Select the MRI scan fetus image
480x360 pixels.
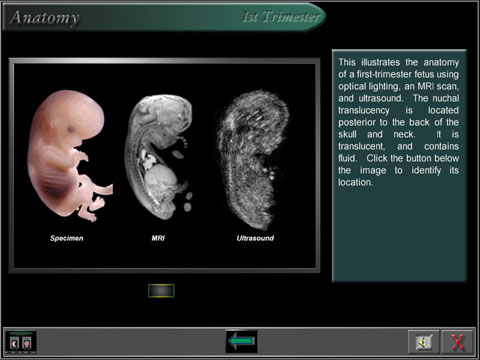(x=159, y=157)
